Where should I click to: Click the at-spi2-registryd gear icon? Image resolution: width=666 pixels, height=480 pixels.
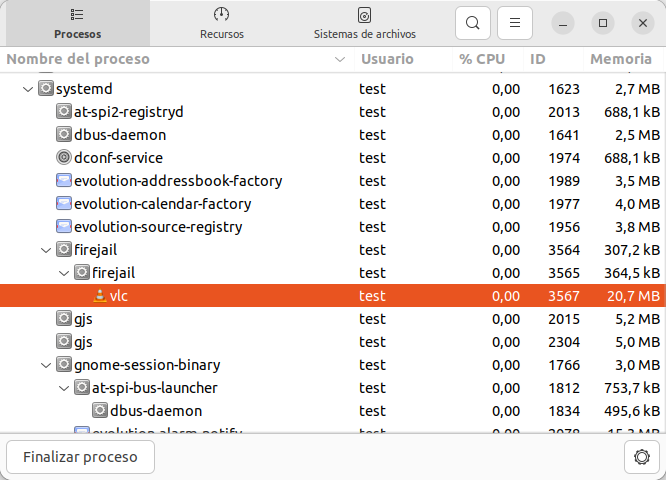(x=64, y=112)
